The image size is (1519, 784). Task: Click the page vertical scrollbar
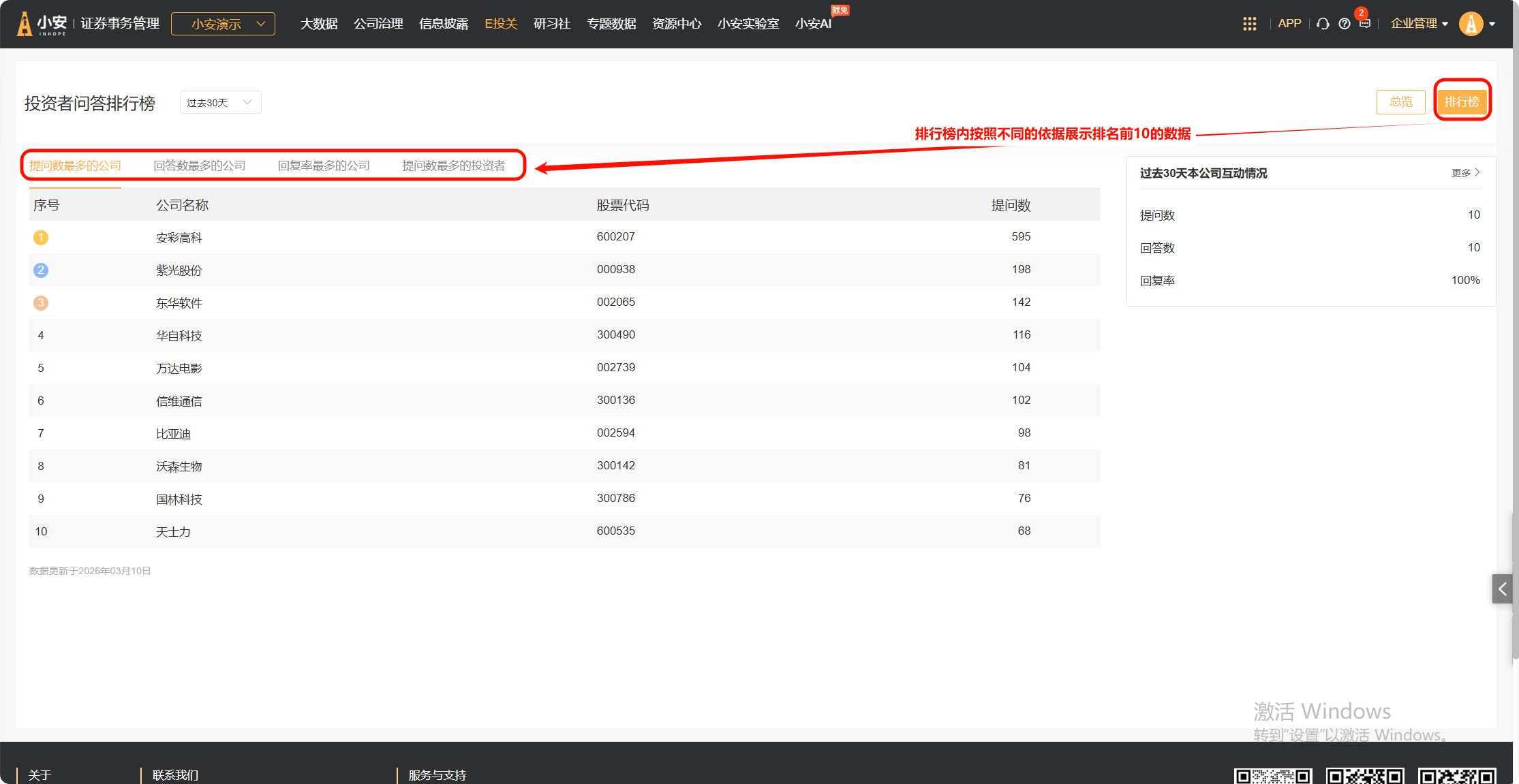(x=1515, y=341)
